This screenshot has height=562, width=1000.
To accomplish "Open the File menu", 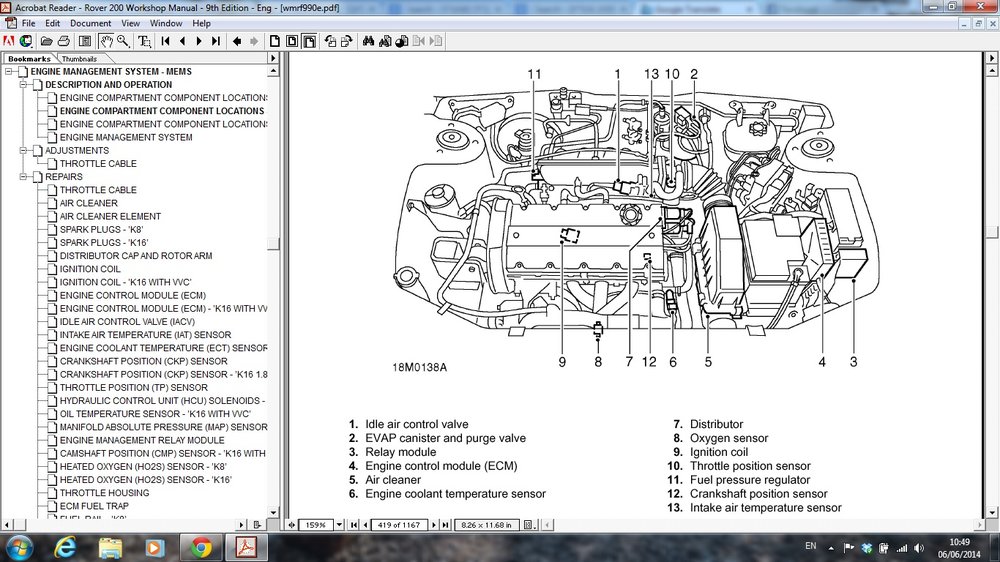I will pos(29,23).
